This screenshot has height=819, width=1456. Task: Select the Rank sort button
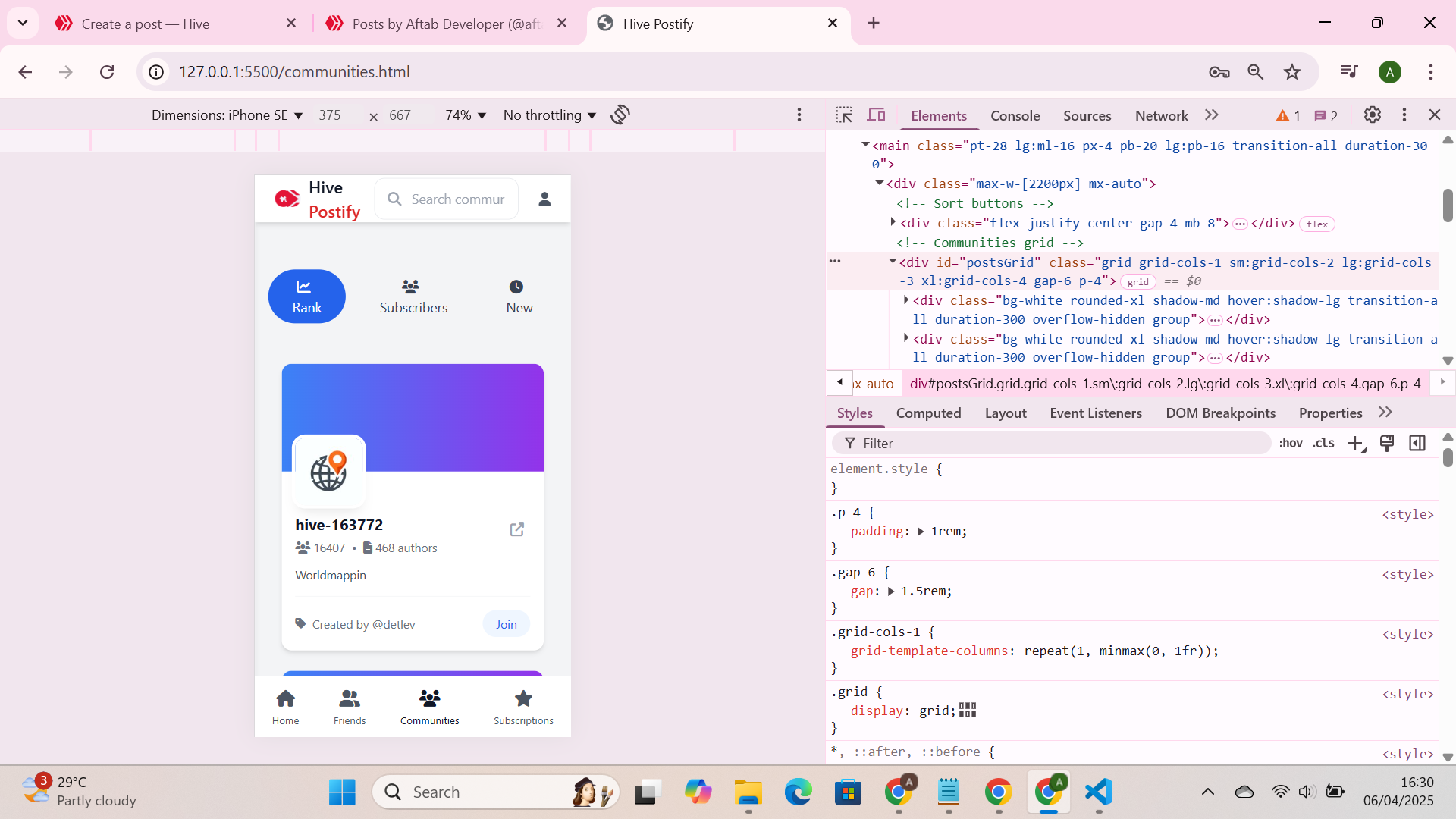tap(307, 297)
